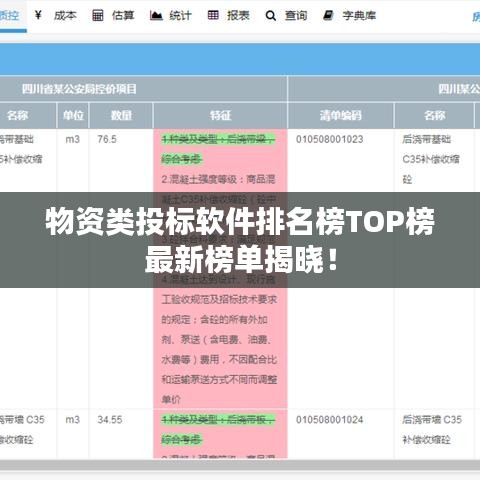Switch to the 统计 tab
Image resolution: width=480 pixels, height=480 pixels.
tap(180, 15)
